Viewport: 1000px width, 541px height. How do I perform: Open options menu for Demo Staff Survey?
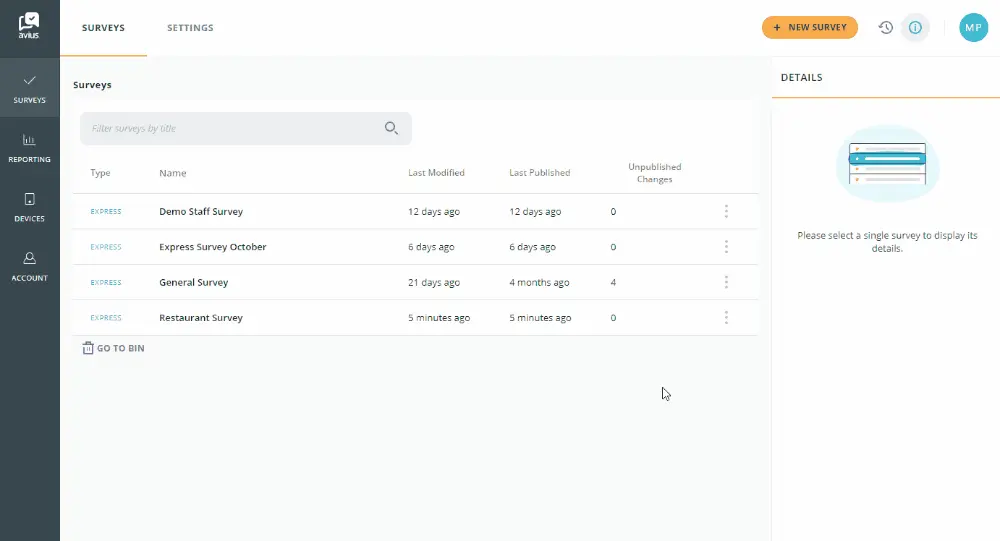coord(726,211)
